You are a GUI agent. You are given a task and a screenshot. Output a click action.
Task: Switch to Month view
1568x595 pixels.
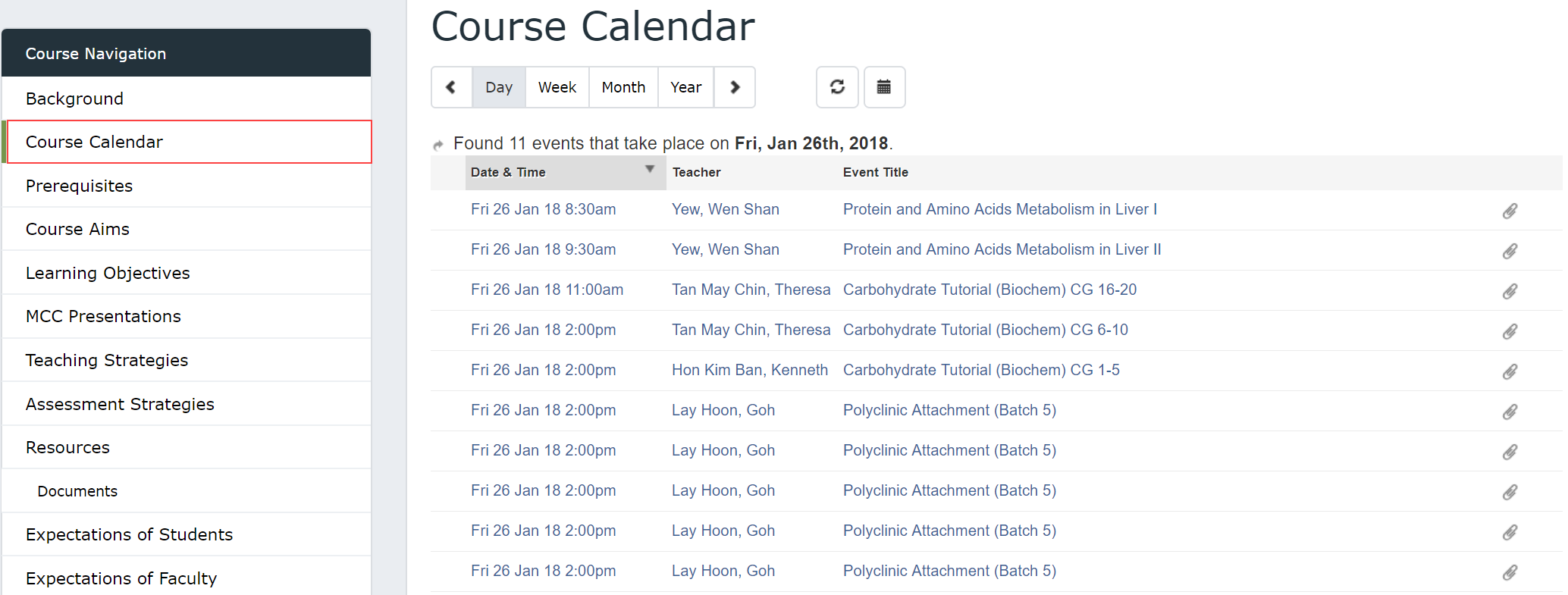[623, 87]
